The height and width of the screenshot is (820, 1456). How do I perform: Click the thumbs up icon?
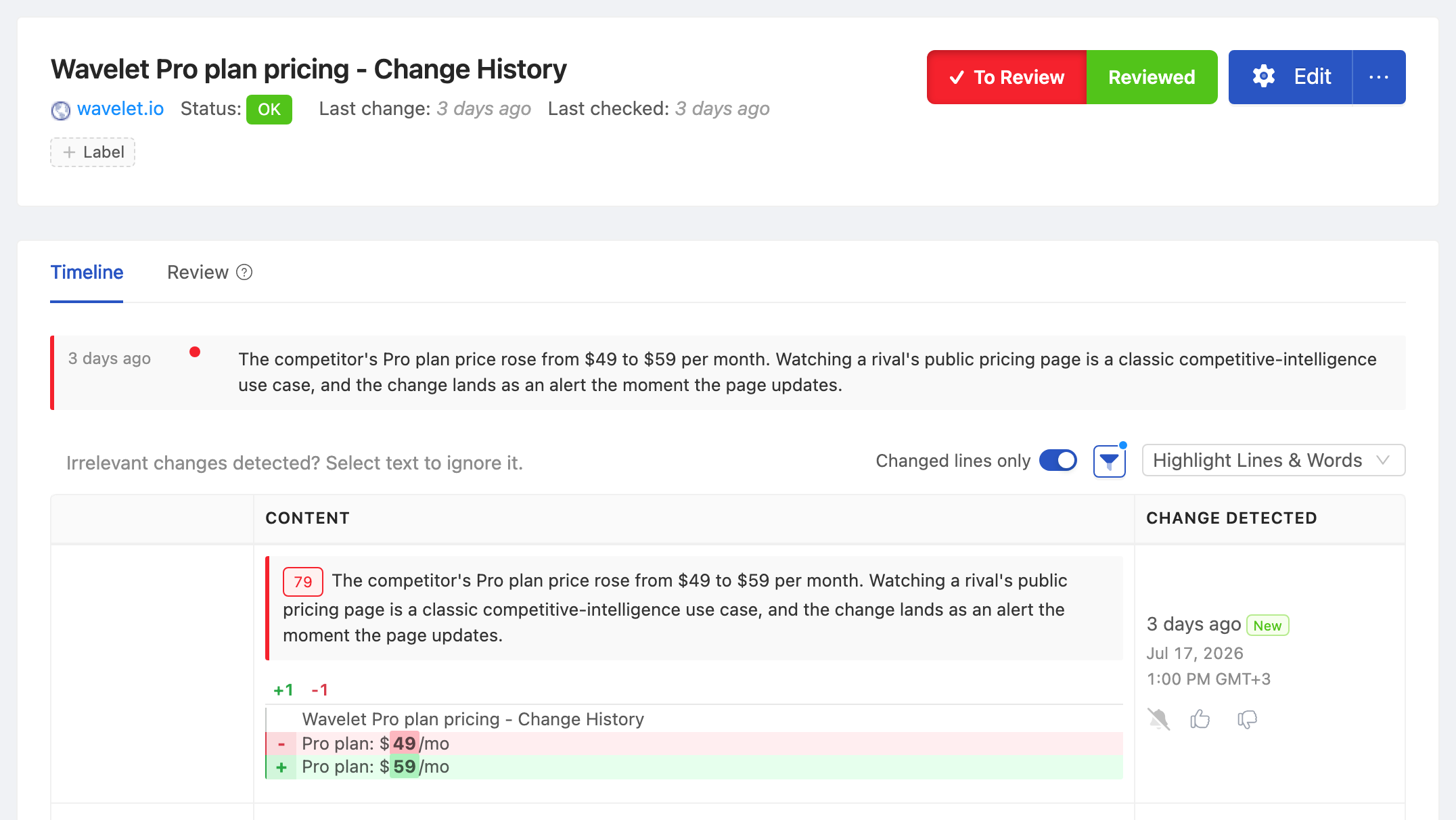(x=1200, y=719)
